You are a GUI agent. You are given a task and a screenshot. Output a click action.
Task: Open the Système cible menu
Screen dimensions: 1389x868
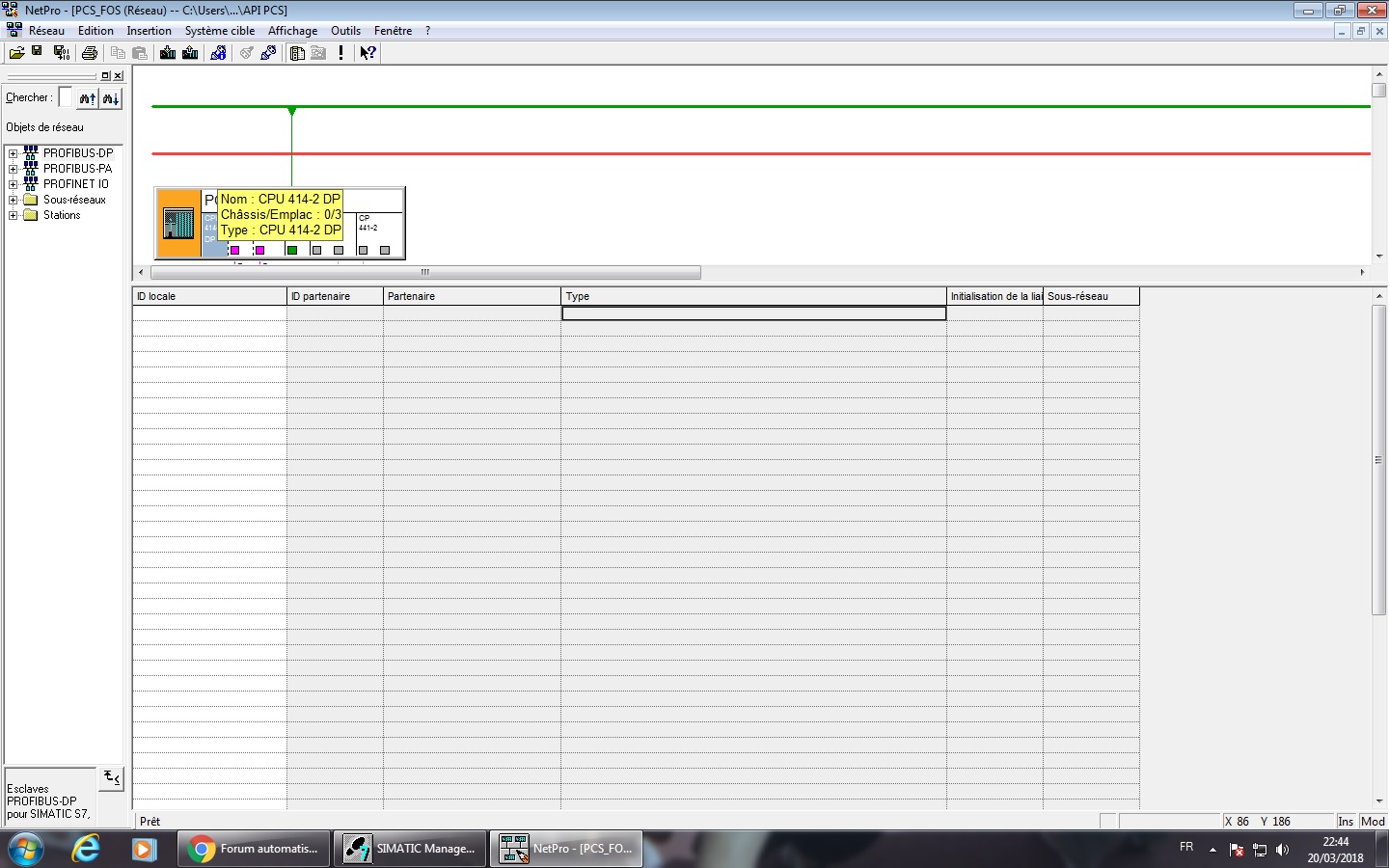pos(220,31)
